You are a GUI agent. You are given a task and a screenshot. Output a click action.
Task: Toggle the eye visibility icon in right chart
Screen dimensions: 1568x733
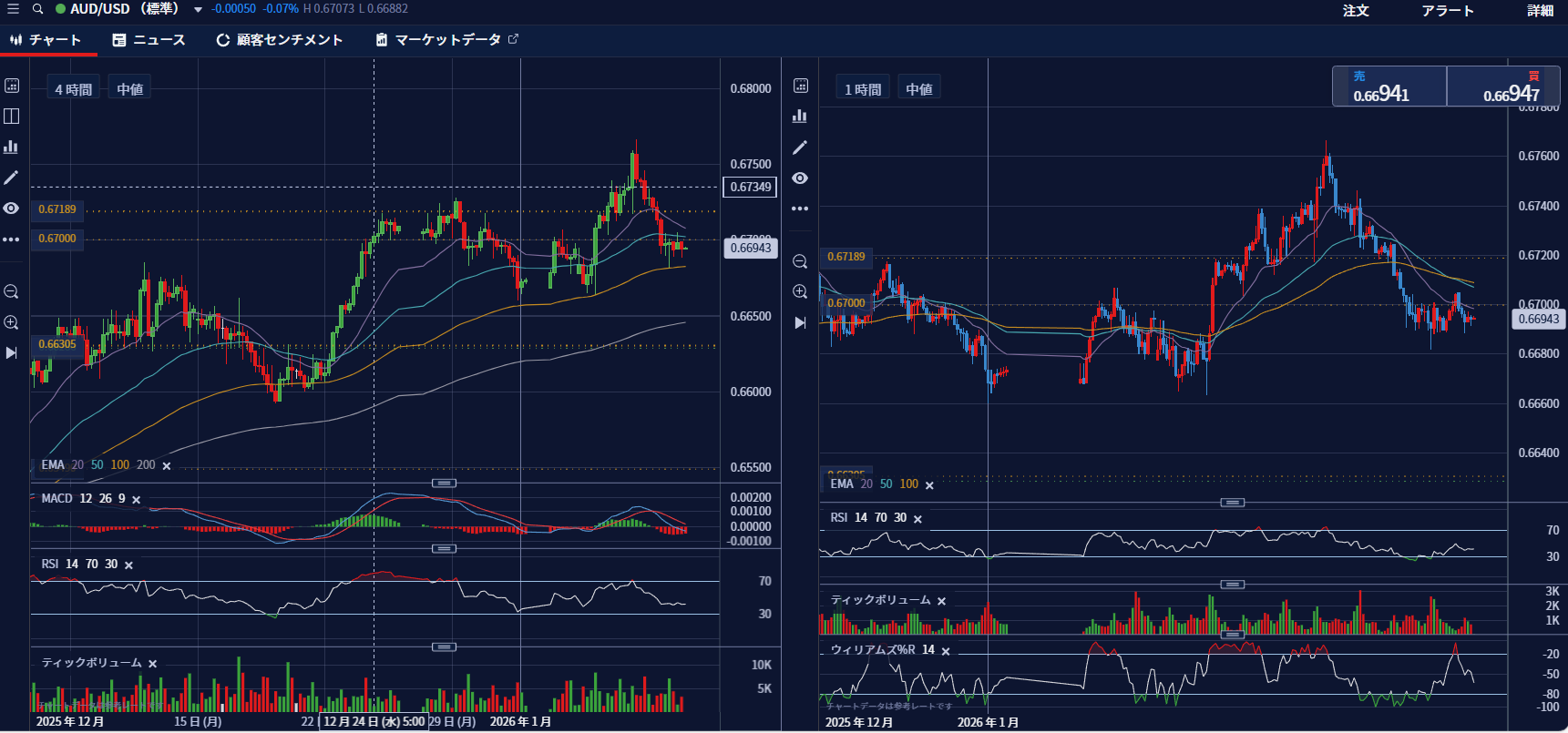800,178
